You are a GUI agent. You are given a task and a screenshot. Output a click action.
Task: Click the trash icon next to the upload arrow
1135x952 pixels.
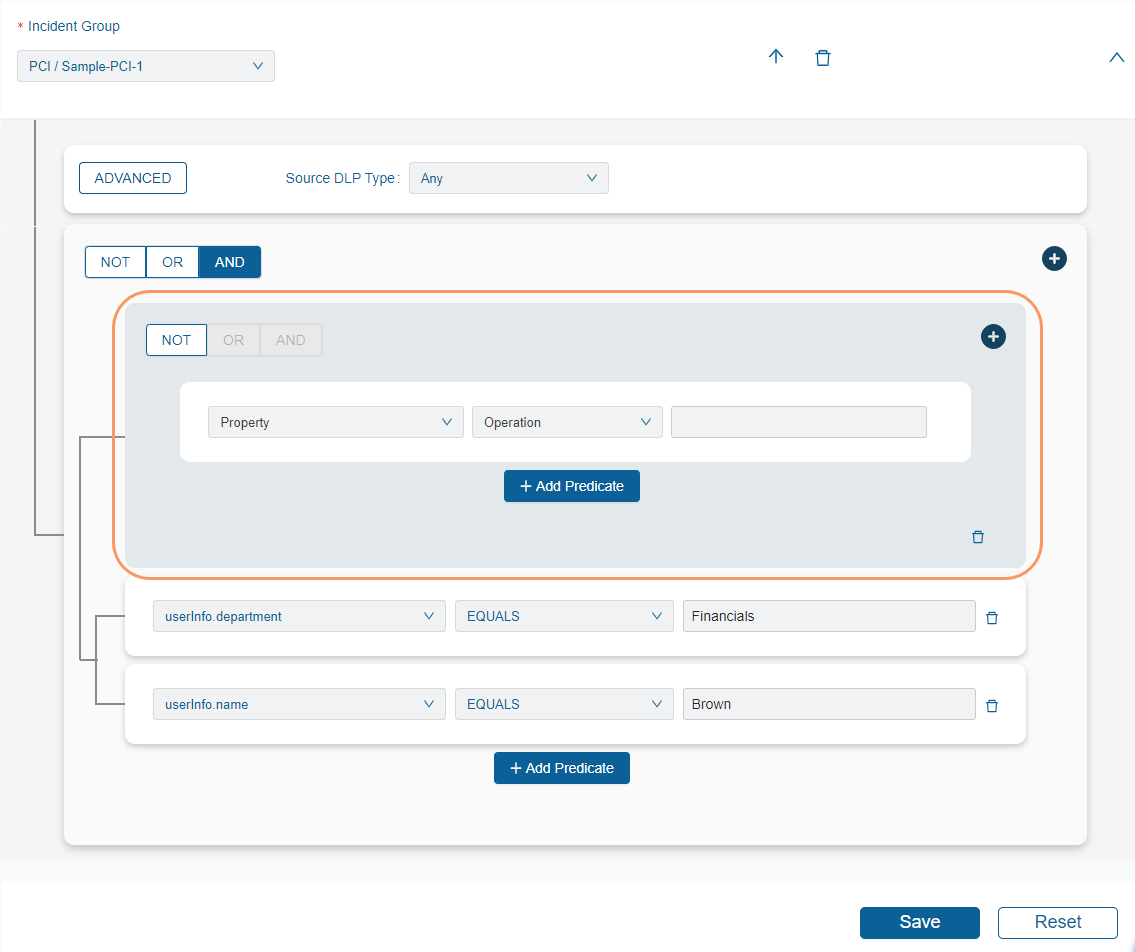pyautogui.click(x=823, y=57)
